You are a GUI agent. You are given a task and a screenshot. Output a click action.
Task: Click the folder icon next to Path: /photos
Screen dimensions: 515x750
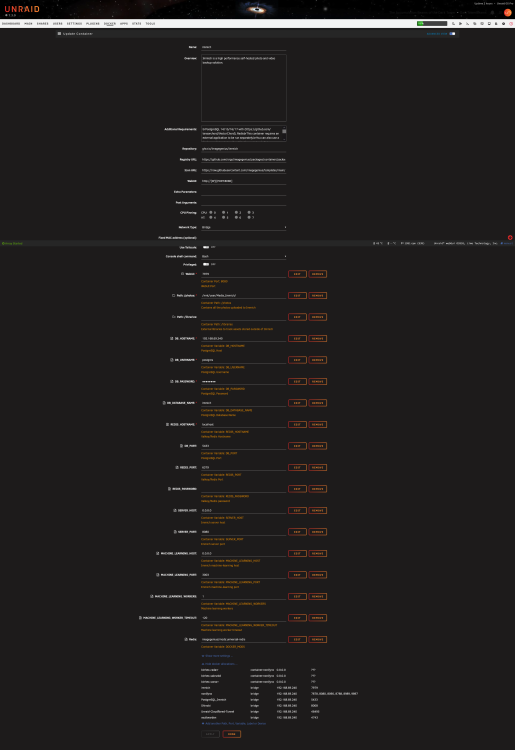[174, 296]
